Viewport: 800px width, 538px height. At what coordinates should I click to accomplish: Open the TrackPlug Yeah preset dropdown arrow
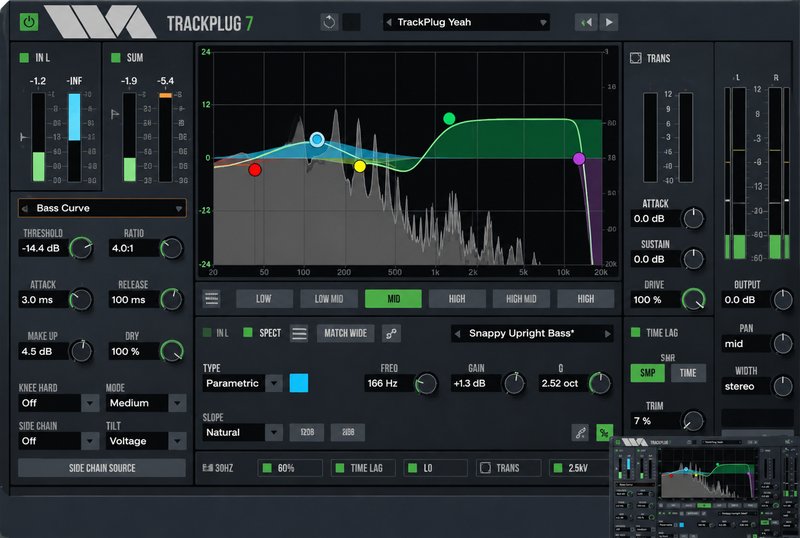543,22
